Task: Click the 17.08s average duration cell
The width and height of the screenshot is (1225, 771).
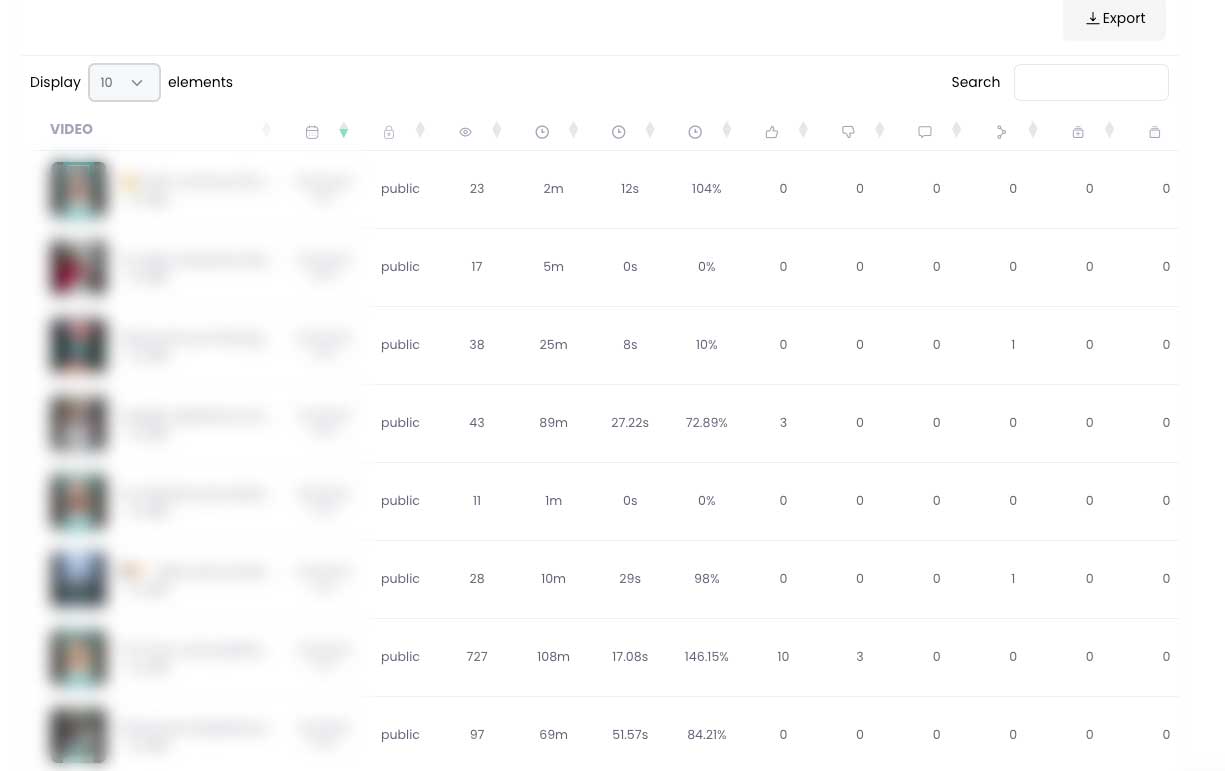Action: coord(630,657)
